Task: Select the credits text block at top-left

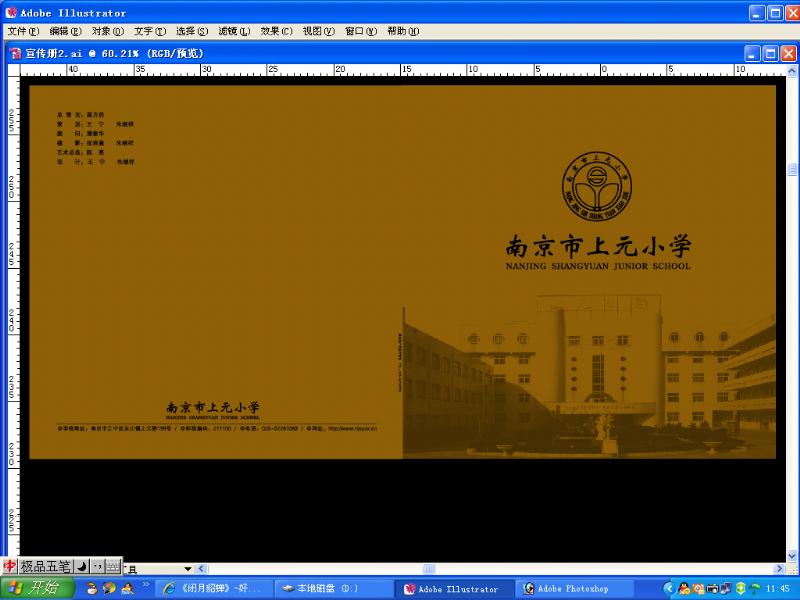Action: [x=95, y=138]
